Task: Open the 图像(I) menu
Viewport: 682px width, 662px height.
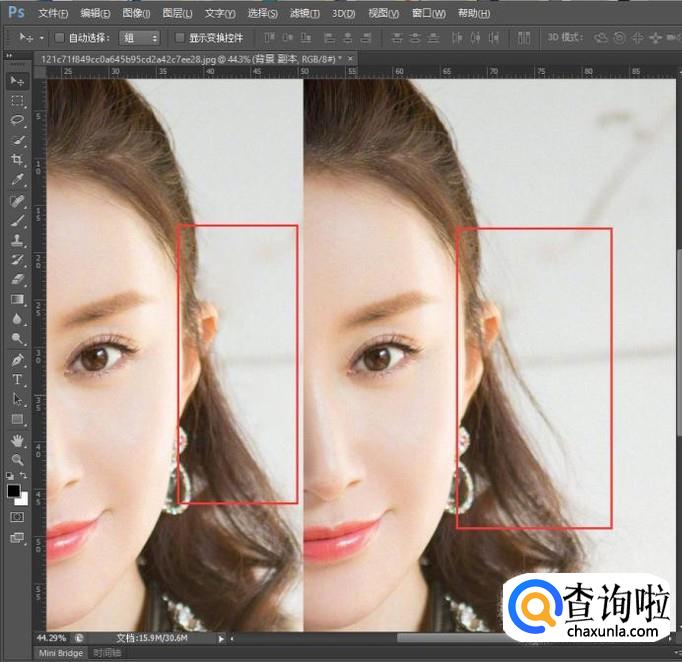Action: (x=136, y=13)
